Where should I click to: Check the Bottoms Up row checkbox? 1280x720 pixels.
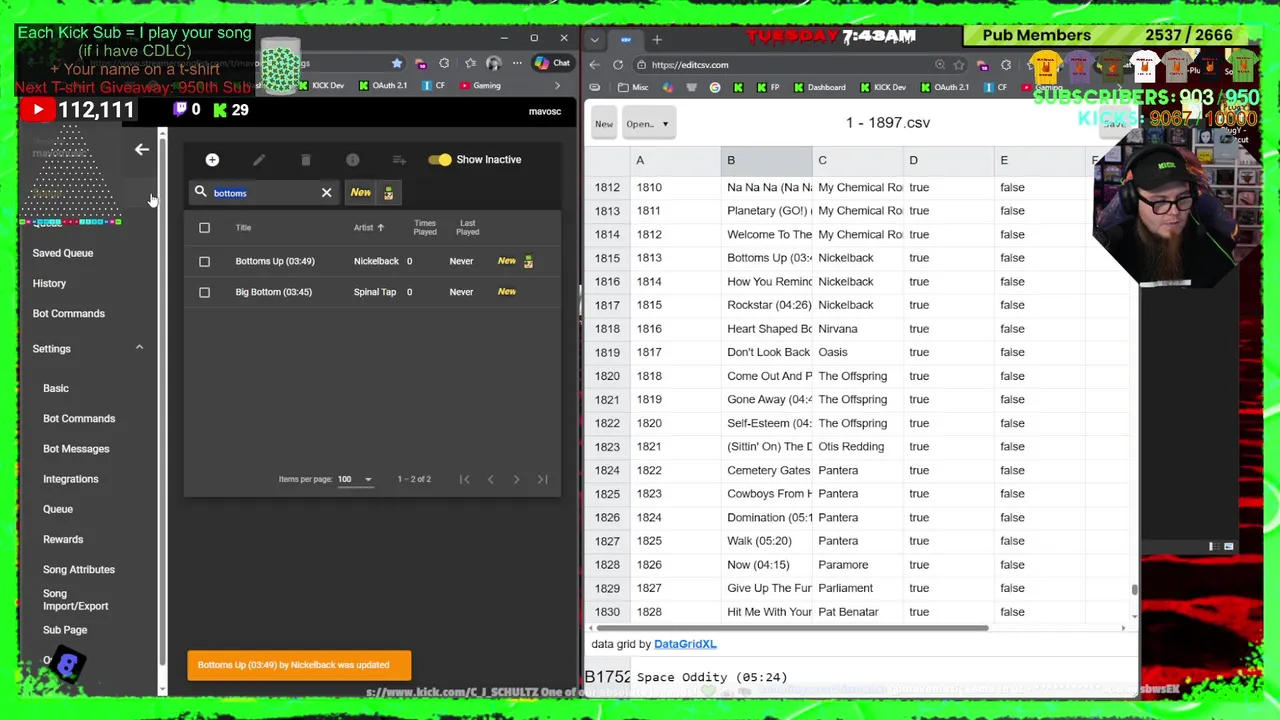204,262
